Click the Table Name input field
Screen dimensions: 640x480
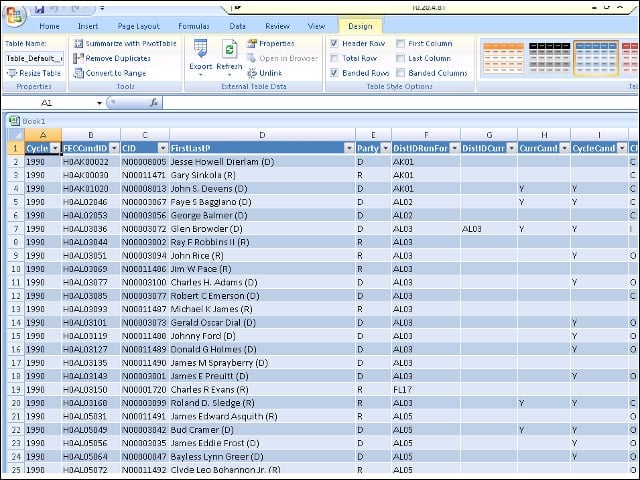[35, 58]
